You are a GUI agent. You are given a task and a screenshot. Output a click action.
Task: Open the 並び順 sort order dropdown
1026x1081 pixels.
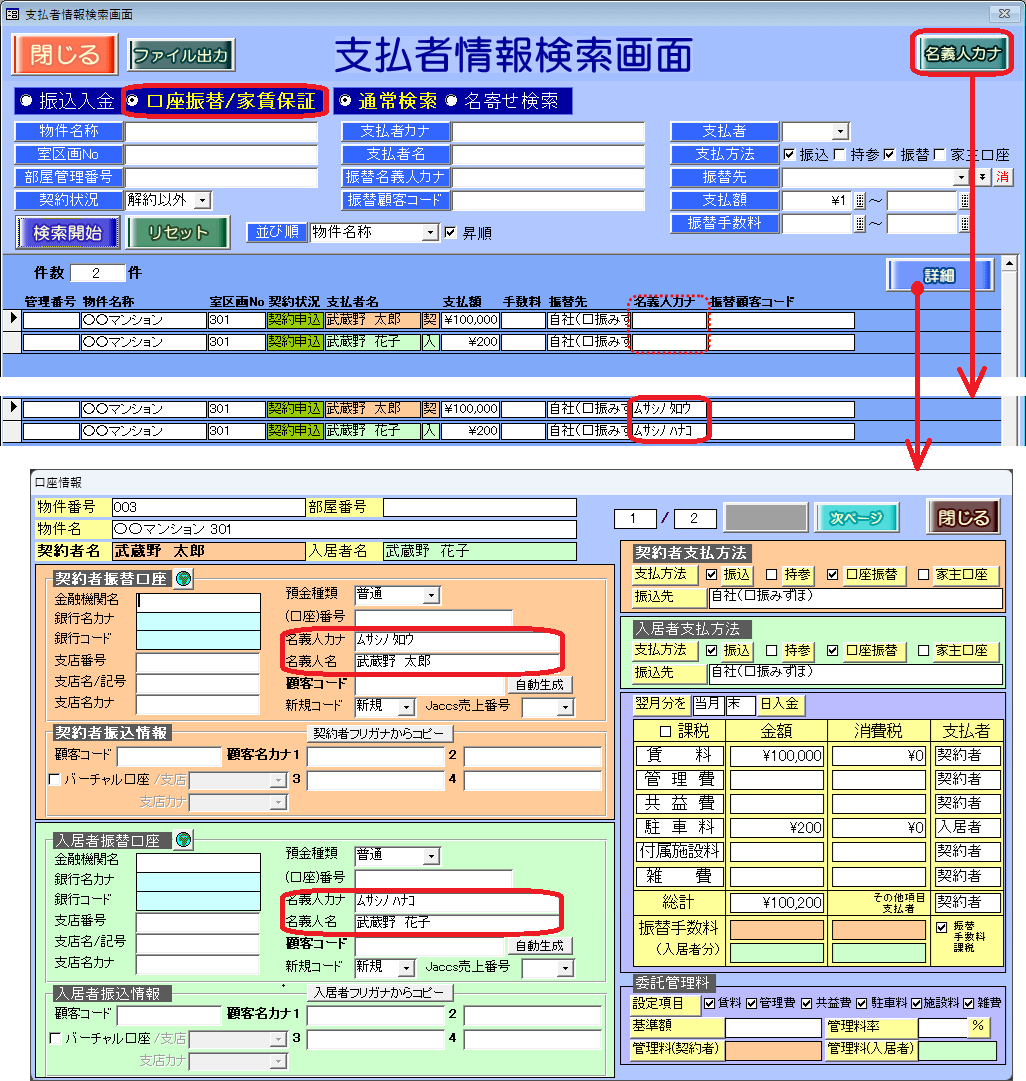click(x=431, y=233)
